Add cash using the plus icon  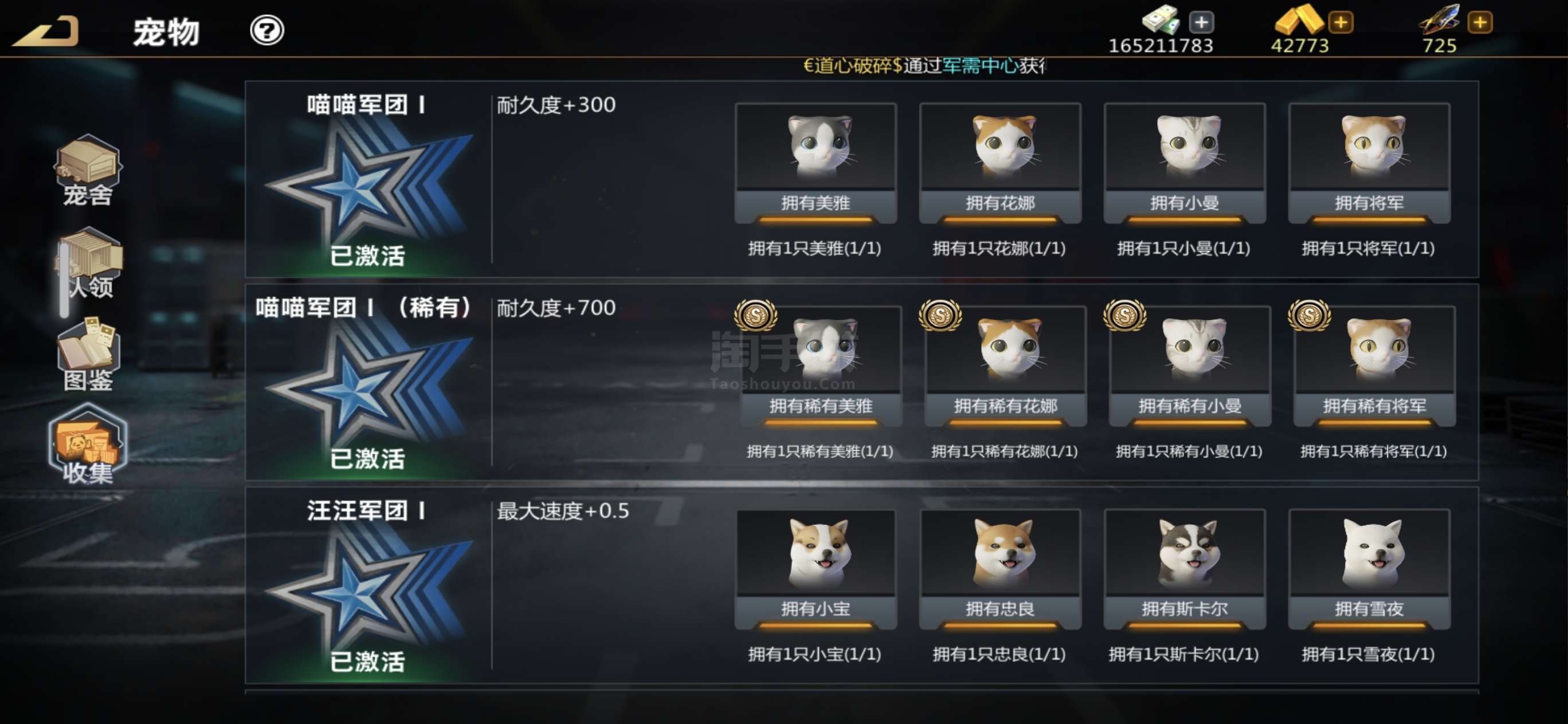[1201, 22]
